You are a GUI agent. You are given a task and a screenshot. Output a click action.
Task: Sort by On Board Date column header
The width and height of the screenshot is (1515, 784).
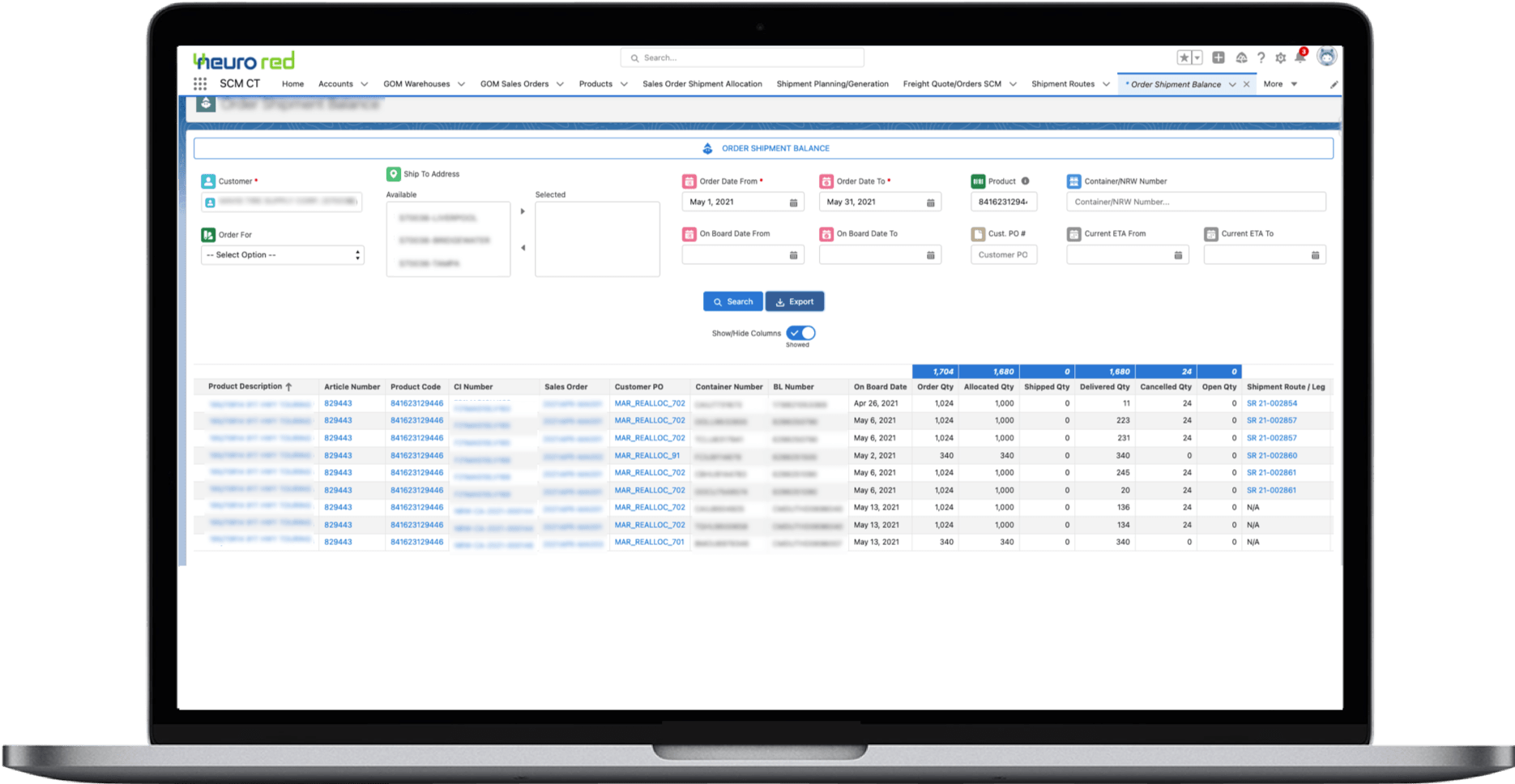tap(880, 387)
